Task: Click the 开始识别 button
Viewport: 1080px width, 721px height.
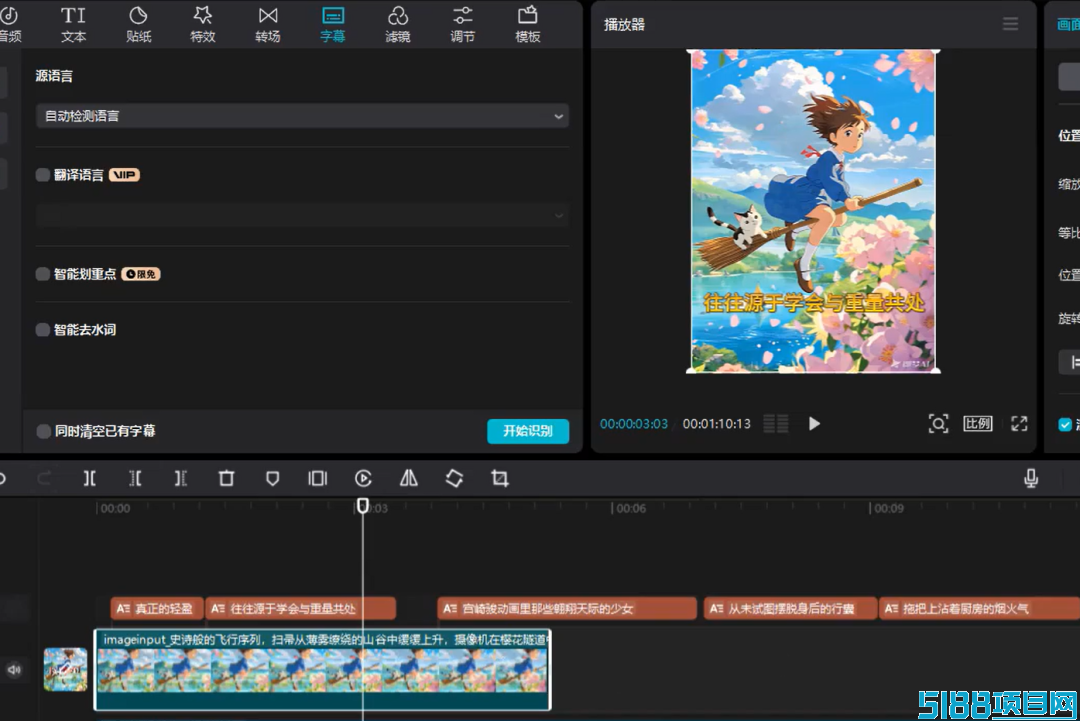Action: click(x=528, y=431)
